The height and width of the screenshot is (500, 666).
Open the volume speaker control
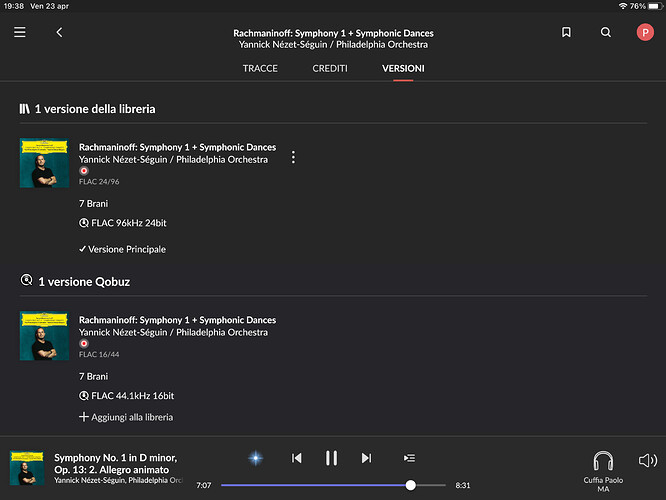(x=648, y=460)
